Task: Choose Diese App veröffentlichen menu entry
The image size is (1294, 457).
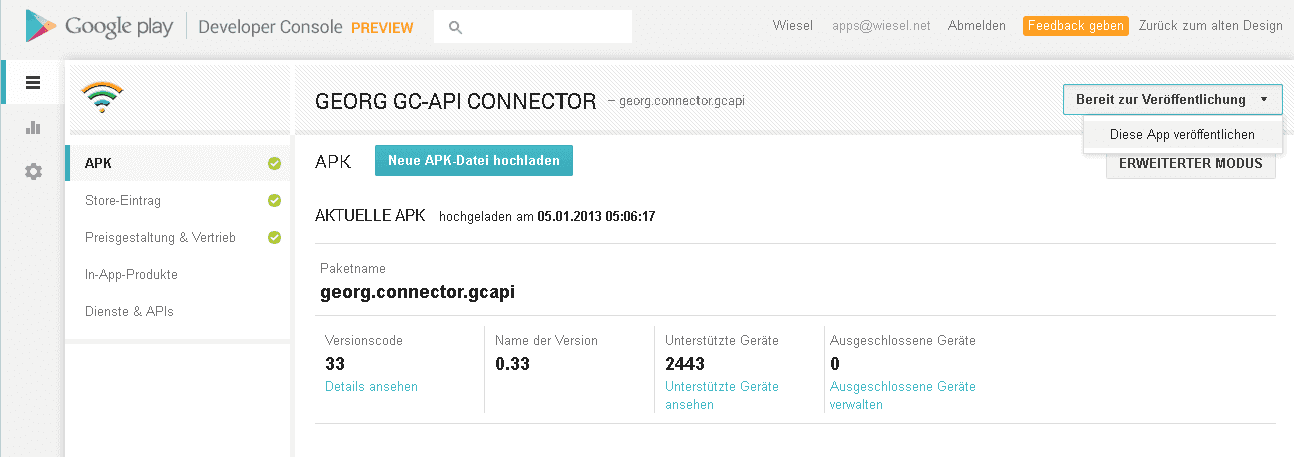Action: coord(1182,134)
